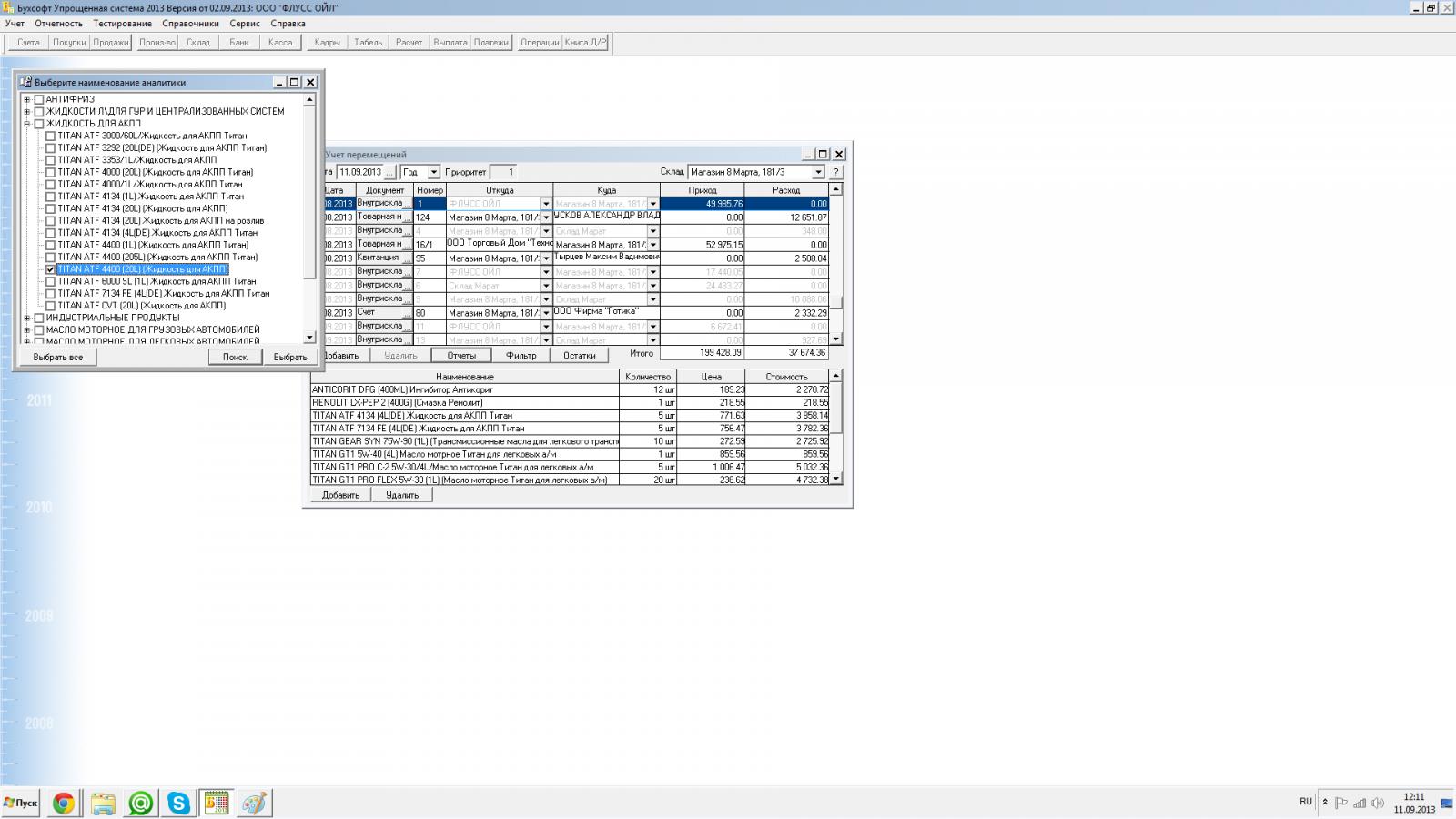Open the Справочники menu

click(190, 24)
